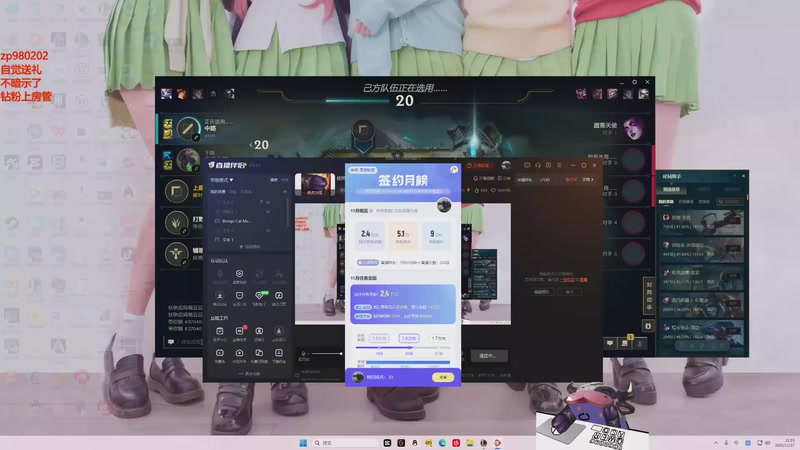Open the tool icon with the red notification badge
Screen dimensions: 800x450
coord(239,331)
